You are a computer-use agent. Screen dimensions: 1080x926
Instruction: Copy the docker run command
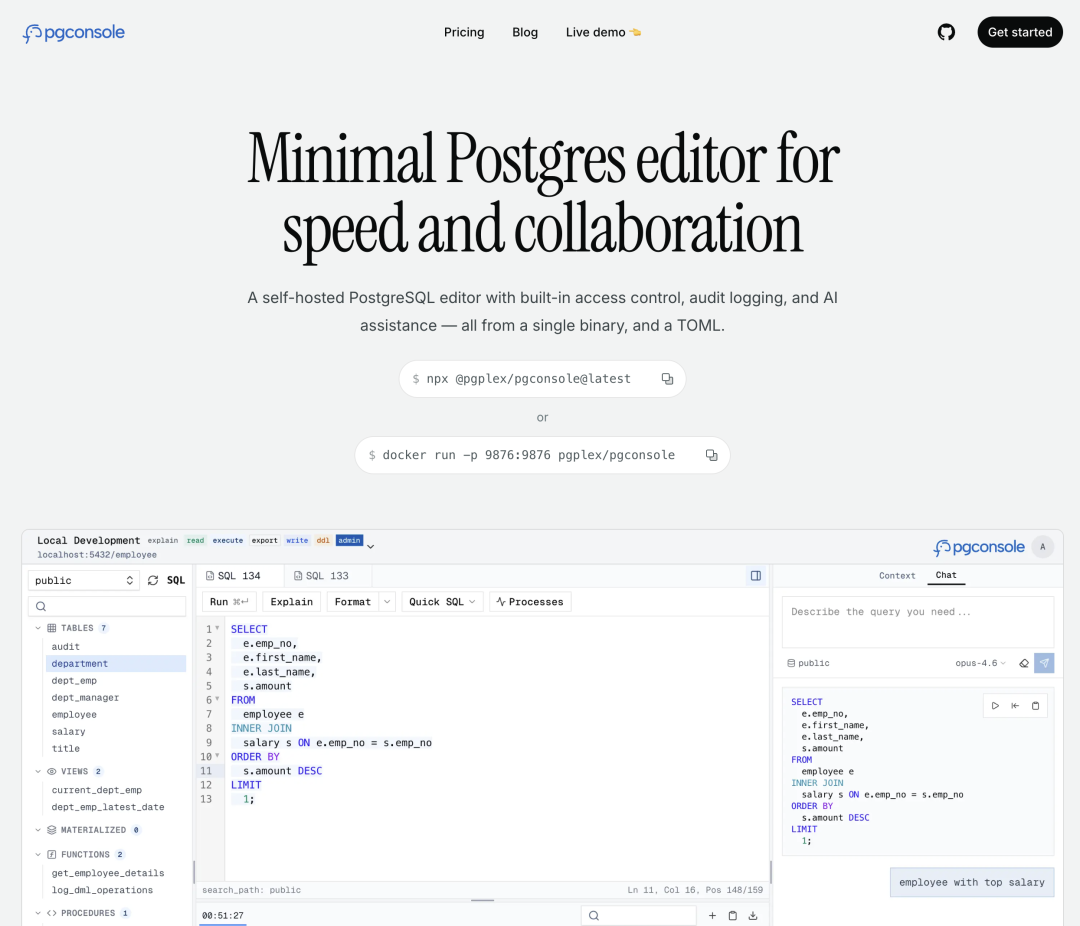(x=712, y=455)
